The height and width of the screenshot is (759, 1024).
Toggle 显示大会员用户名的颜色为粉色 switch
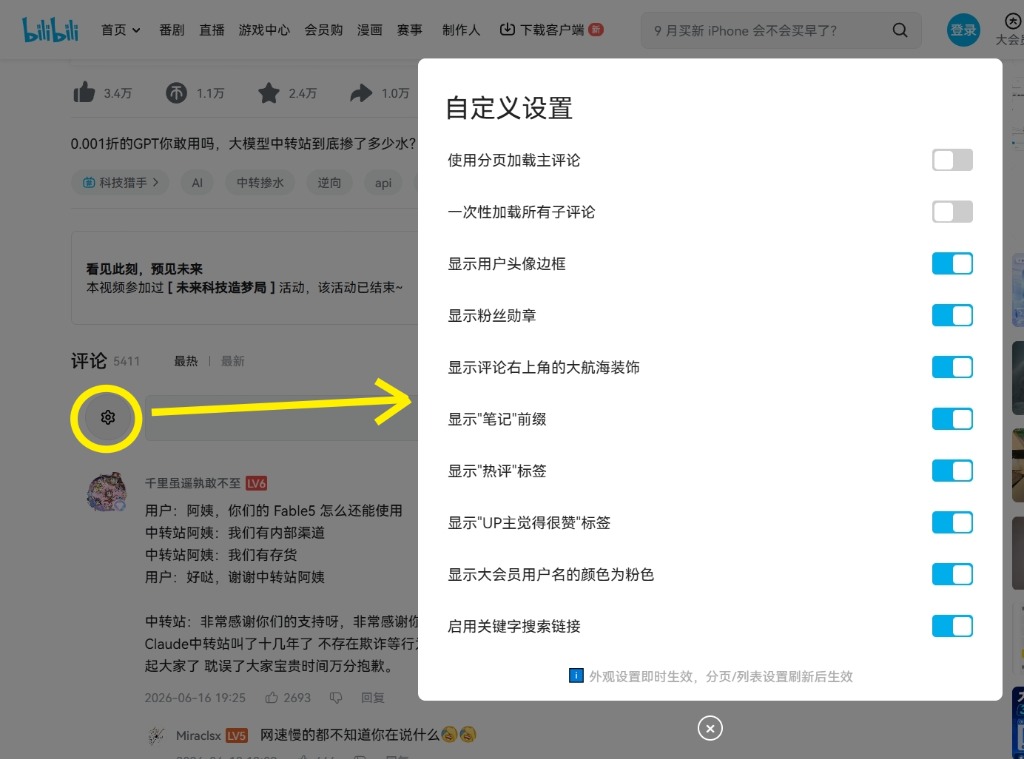(952, 575)
